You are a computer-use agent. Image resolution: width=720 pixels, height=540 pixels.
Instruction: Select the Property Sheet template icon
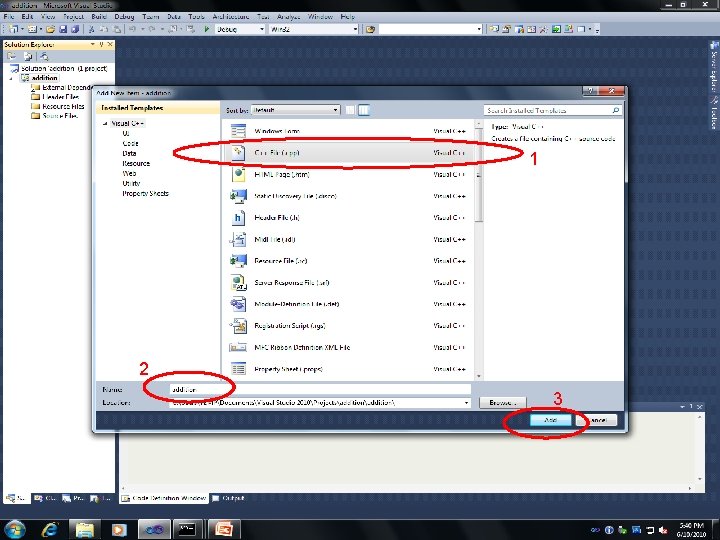click(238, 369)
